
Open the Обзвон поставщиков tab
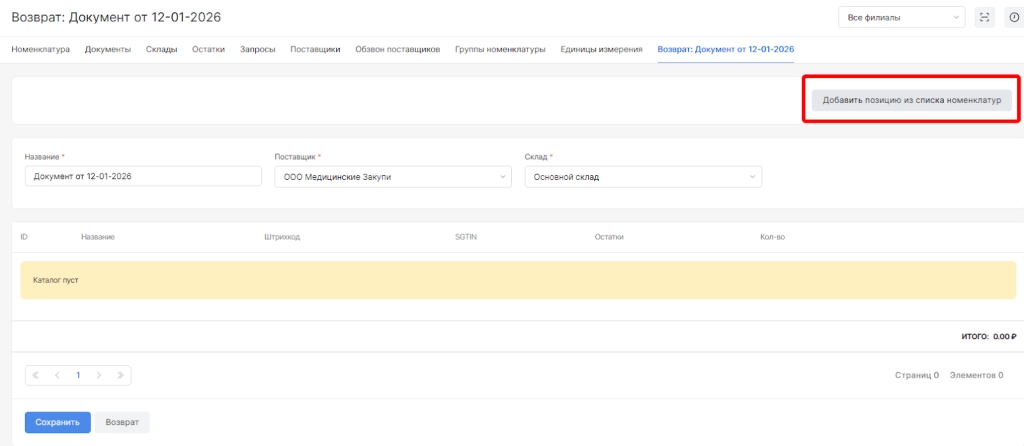pos(397,49)
